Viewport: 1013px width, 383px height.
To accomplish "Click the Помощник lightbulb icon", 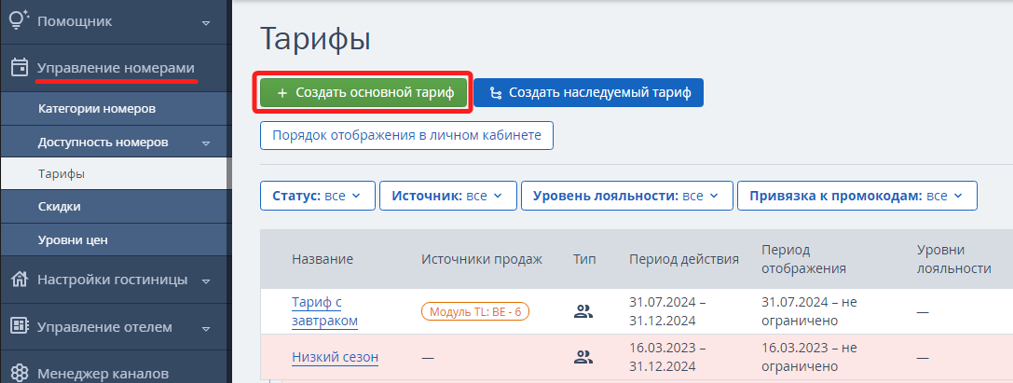I will coord(20,21).
